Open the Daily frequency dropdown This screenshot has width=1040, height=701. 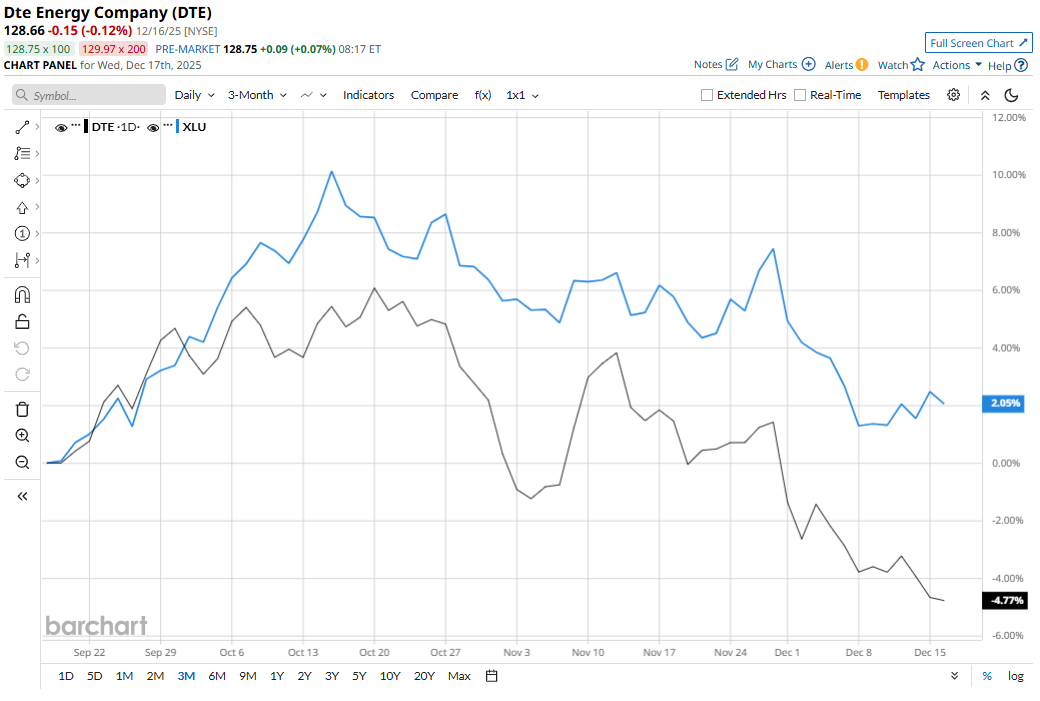194,95
